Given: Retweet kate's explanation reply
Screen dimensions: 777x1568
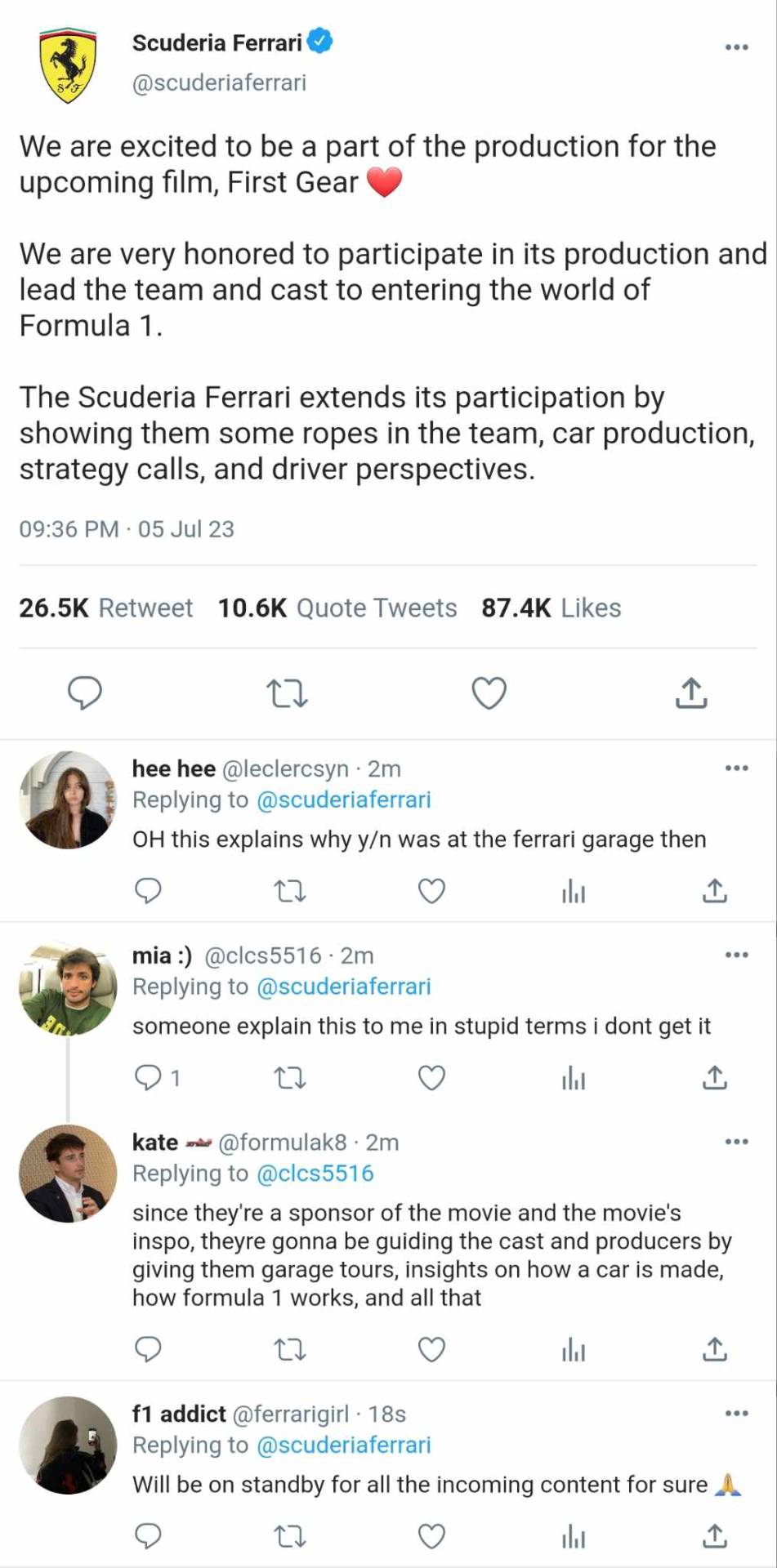Looking at the screenshot, I should (x=289, y=1350).
